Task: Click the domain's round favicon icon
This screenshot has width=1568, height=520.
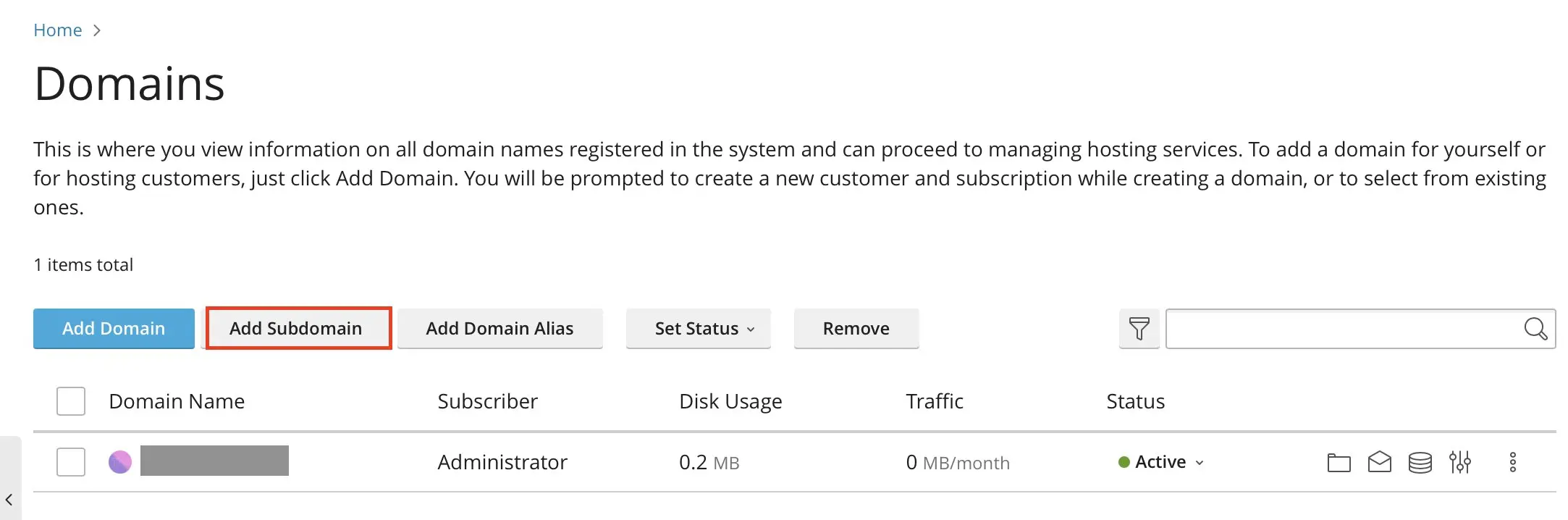Action: coord(120,462)
